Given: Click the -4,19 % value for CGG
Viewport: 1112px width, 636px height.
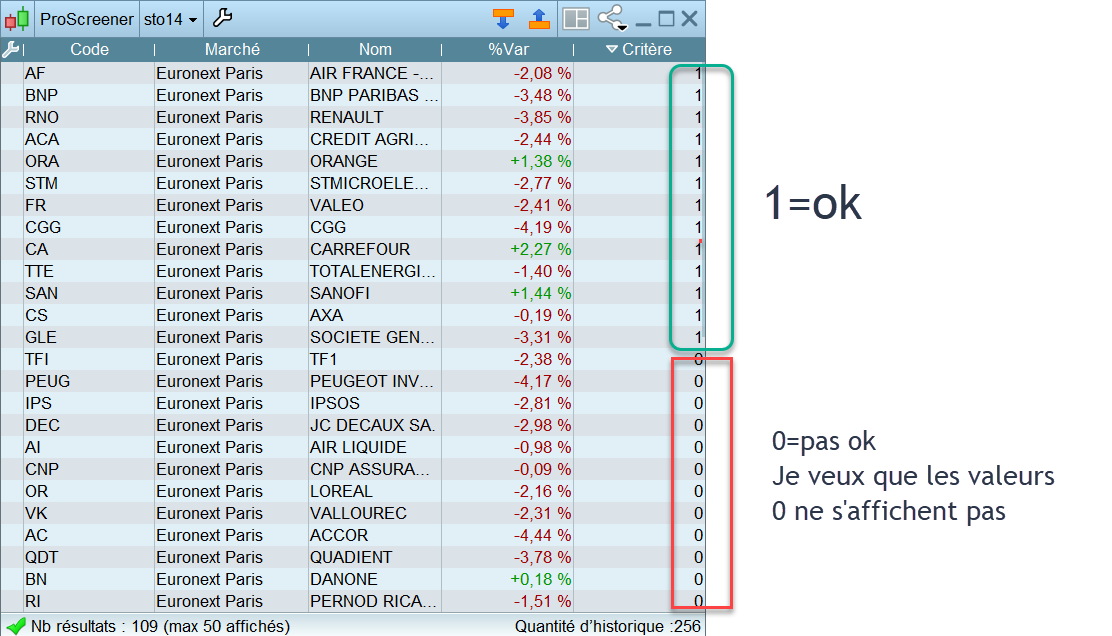Looking at the screenshot, I should [543, 228].
